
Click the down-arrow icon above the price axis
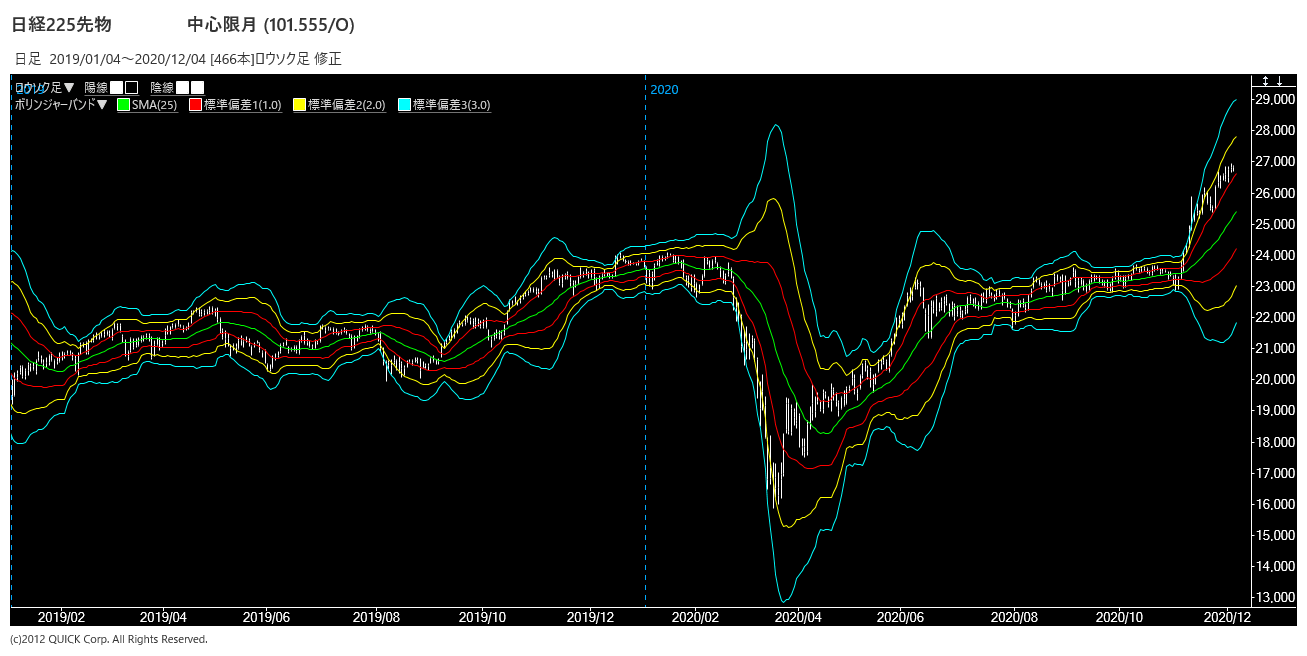1280,81
